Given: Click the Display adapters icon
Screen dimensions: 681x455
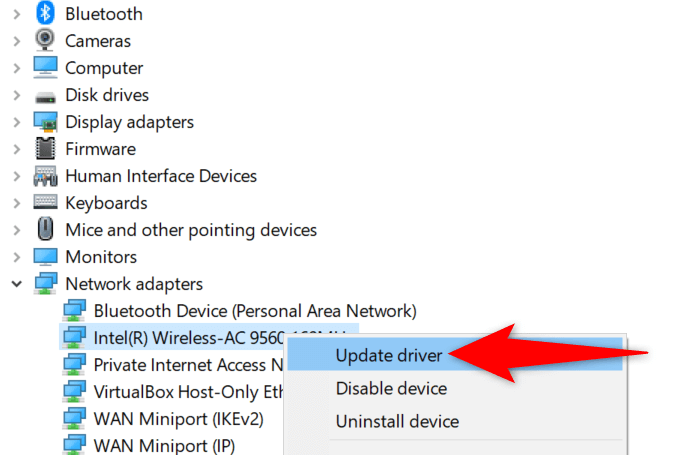Looking at the screenshot, I should click(x=46, y=122).
